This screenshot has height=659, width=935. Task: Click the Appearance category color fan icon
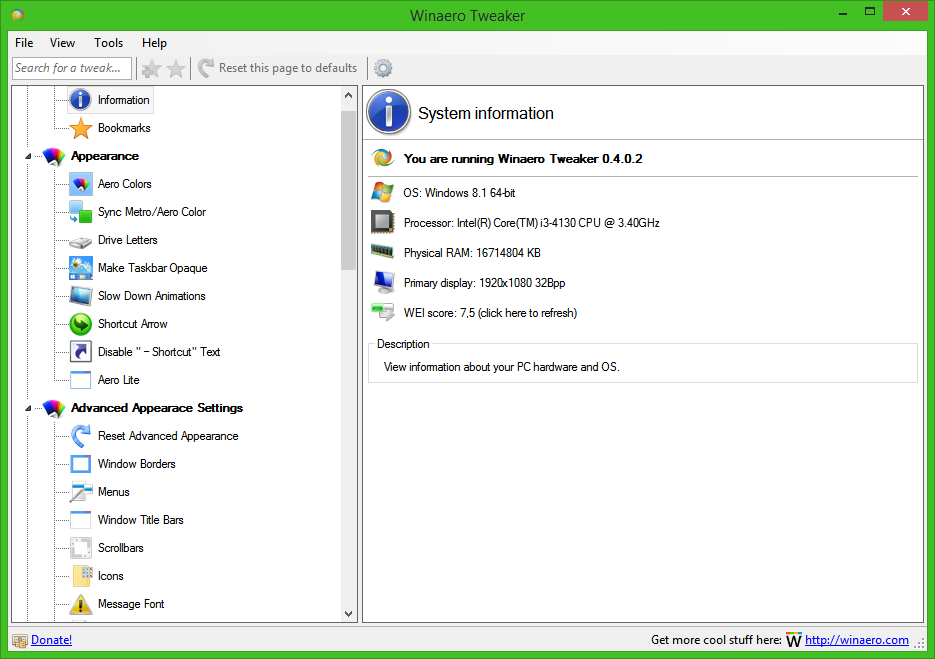[54, 156]
